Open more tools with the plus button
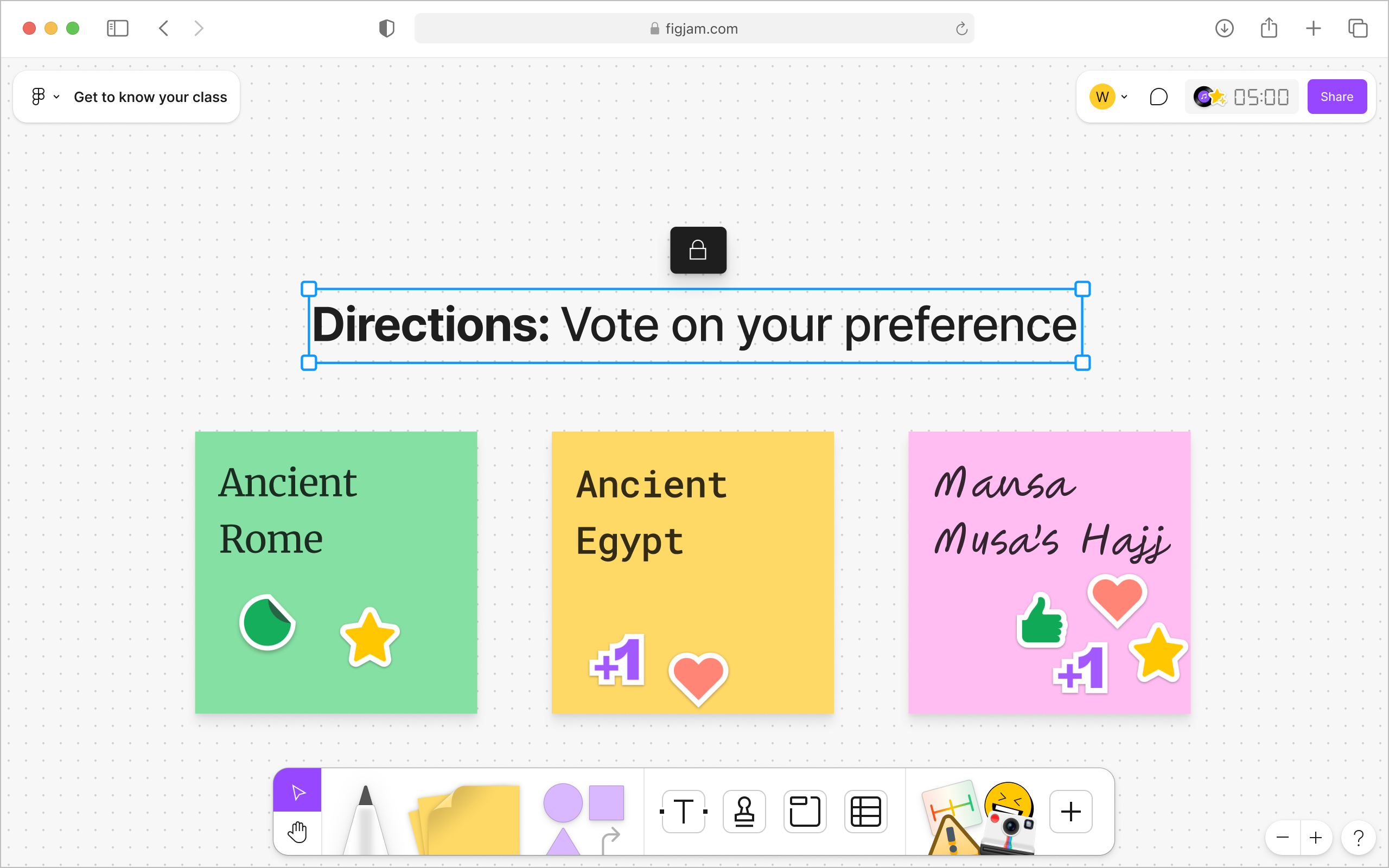The image size is (1389, 868). pyautogui.click(x=1070, y=811)
